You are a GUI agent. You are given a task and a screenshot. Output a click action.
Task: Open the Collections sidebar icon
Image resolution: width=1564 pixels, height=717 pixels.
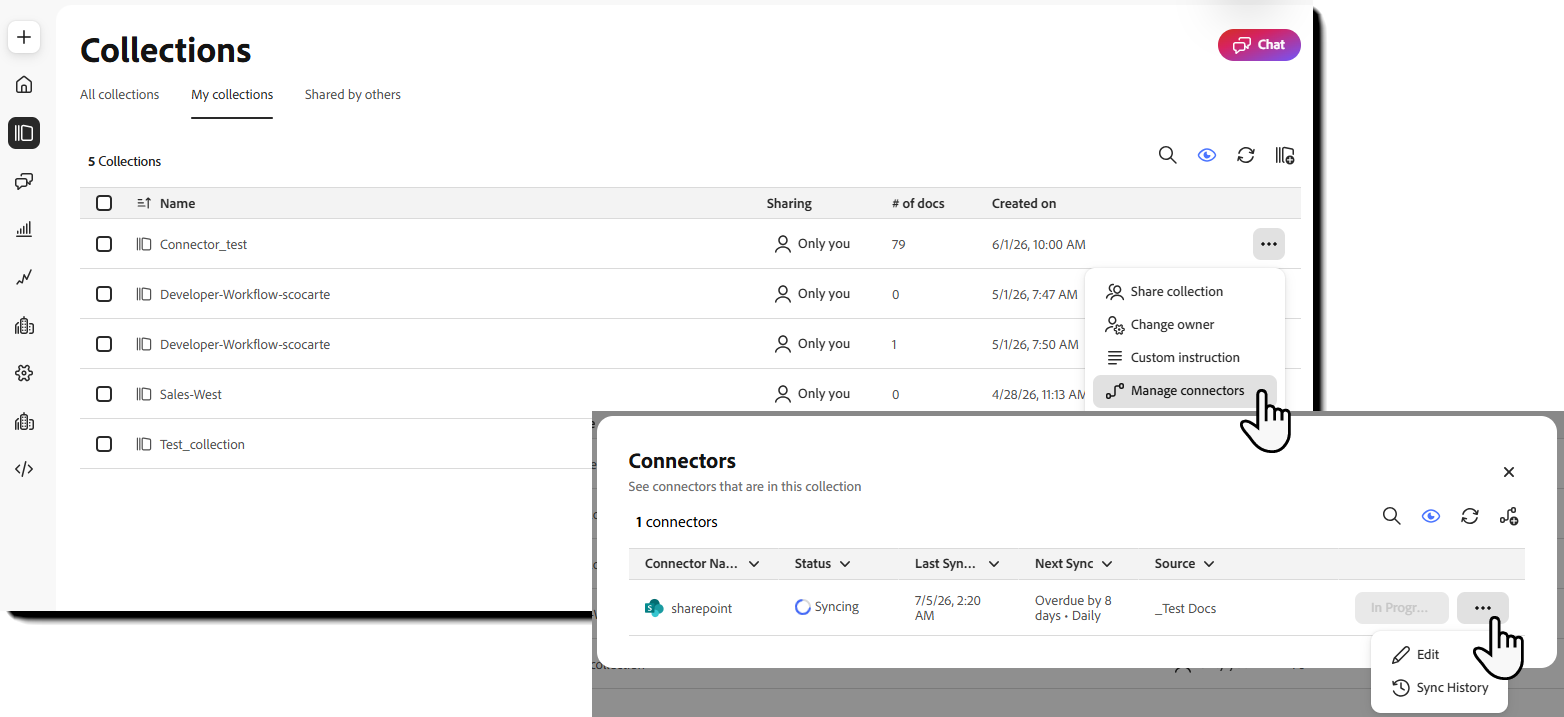tap(24, 133)
